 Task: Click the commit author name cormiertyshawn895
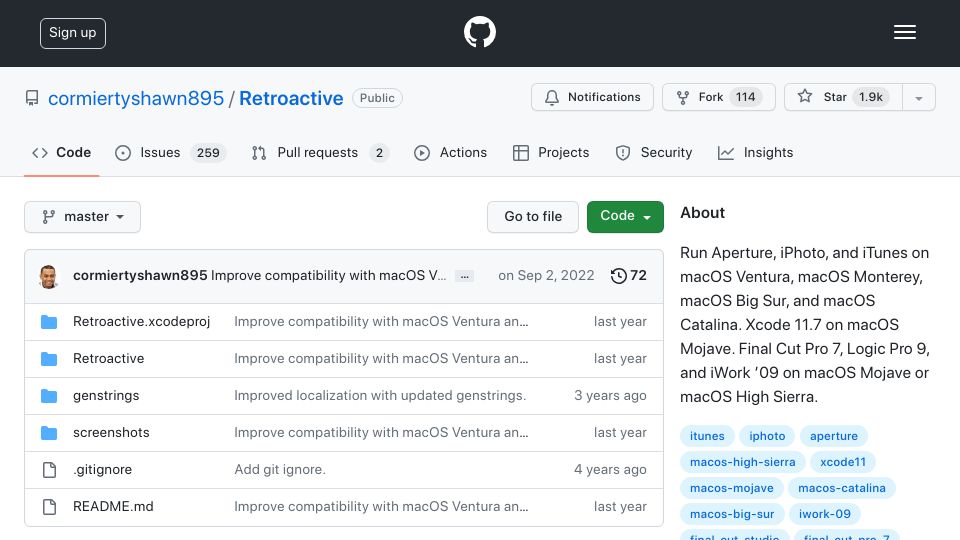pos(140,276)
